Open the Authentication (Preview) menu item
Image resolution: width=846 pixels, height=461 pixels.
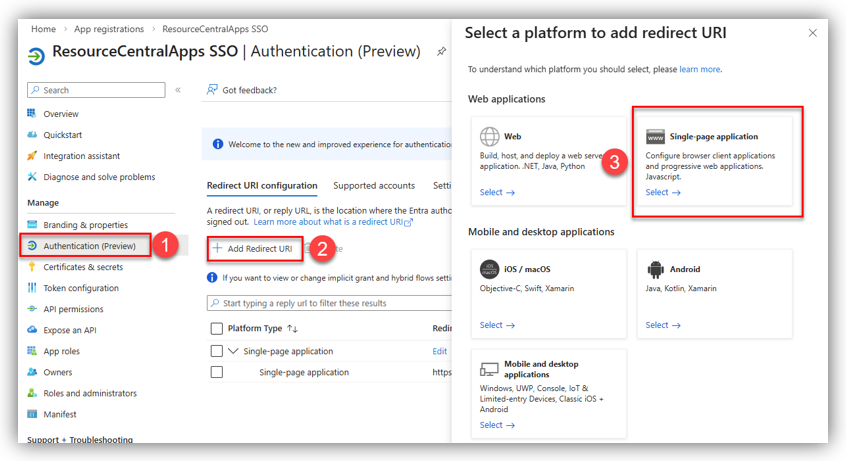(x=89, y=246)
